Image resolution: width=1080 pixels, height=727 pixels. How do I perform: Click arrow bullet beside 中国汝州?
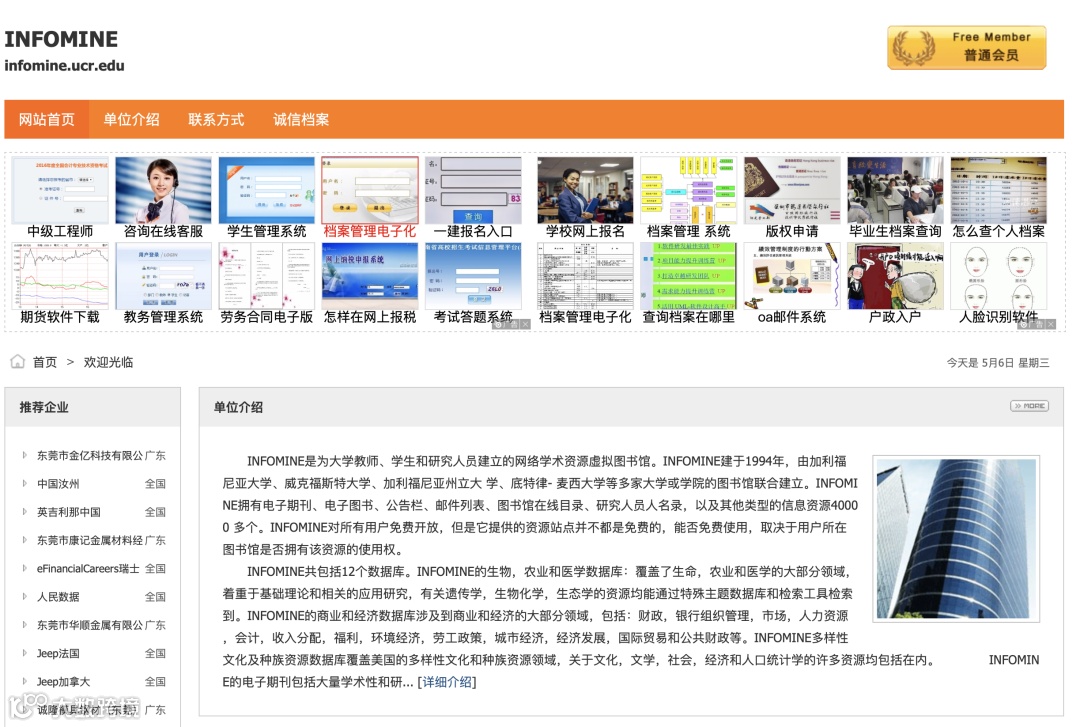click(24, 484)
